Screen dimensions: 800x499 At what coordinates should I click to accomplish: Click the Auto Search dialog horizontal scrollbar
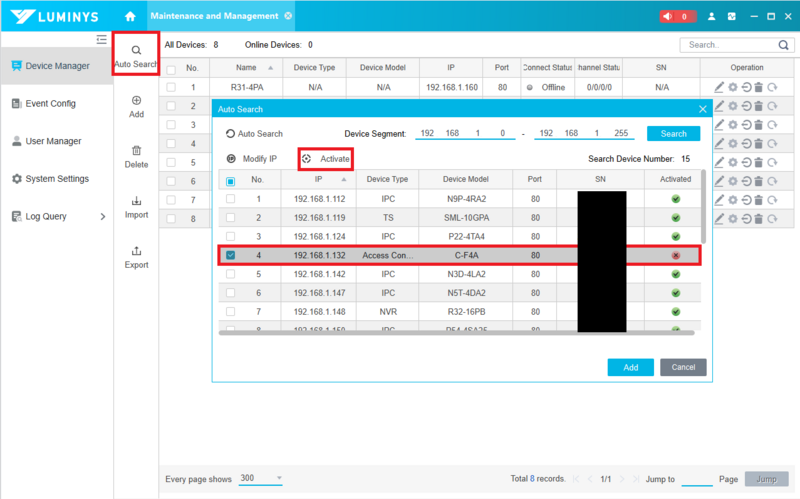click(x=457, y=333)
